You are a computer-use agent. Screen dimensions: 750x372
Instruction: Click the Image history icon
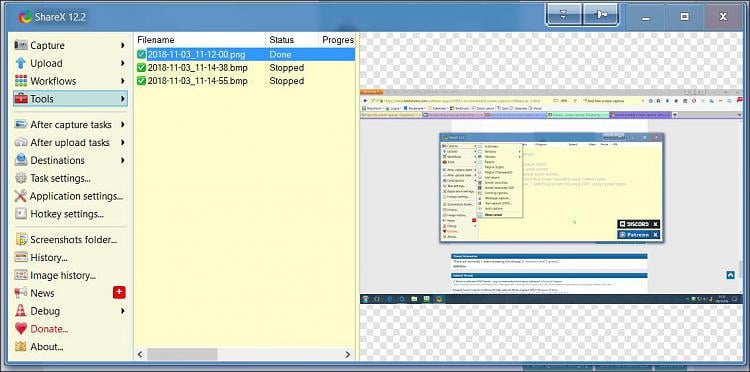tap(21, 275)
